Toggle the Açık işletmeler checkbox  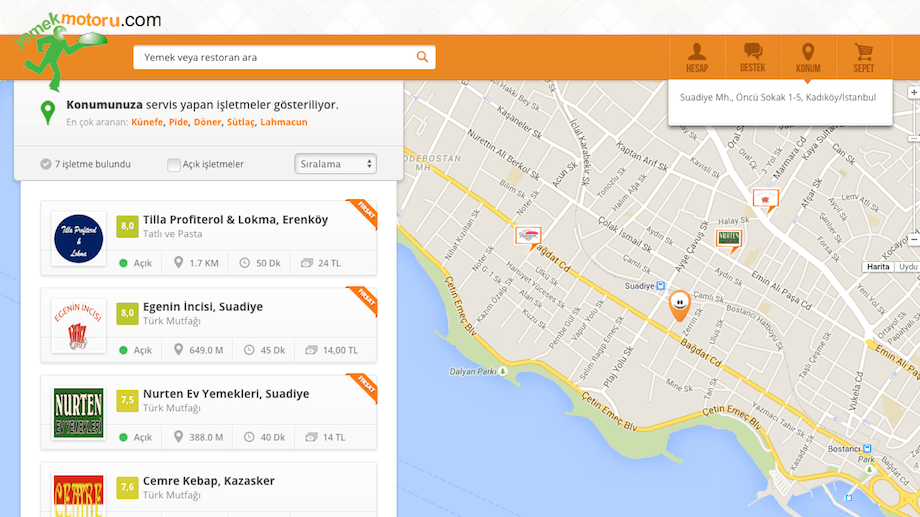coord(174,164)
